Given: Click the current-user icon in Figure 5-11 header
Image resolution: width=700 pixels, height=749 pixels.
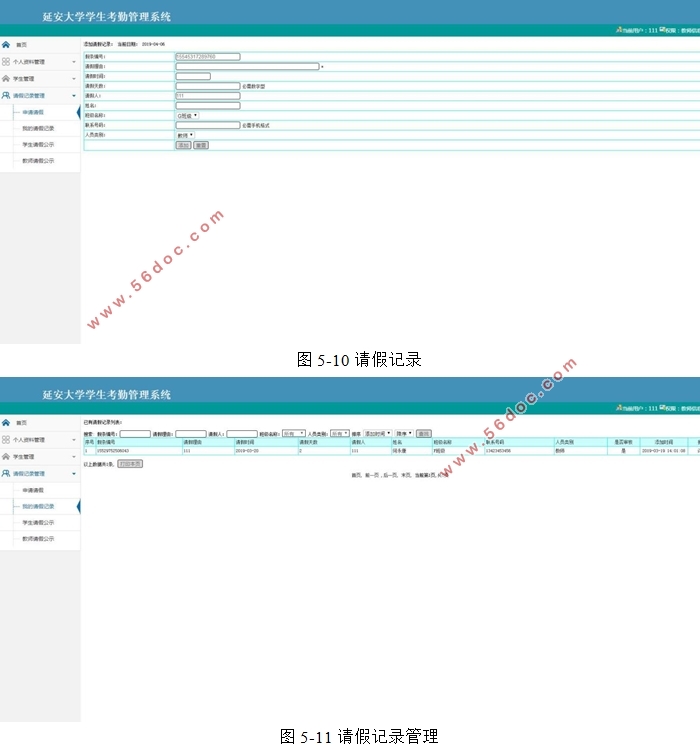Looking at the screenshot, I should [x=619, y=408].
